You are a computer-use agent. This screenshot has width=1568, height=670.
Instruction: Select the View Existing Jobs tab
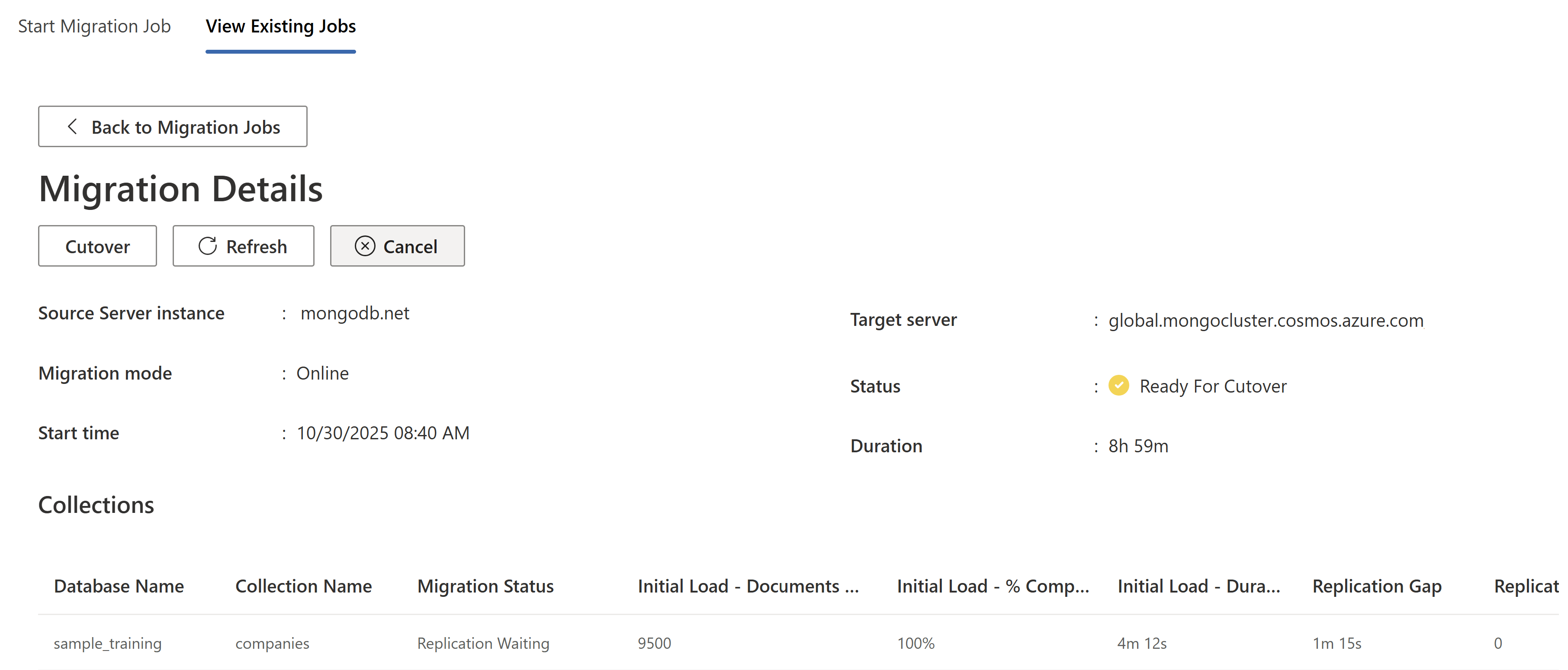[x=281, y=26]
